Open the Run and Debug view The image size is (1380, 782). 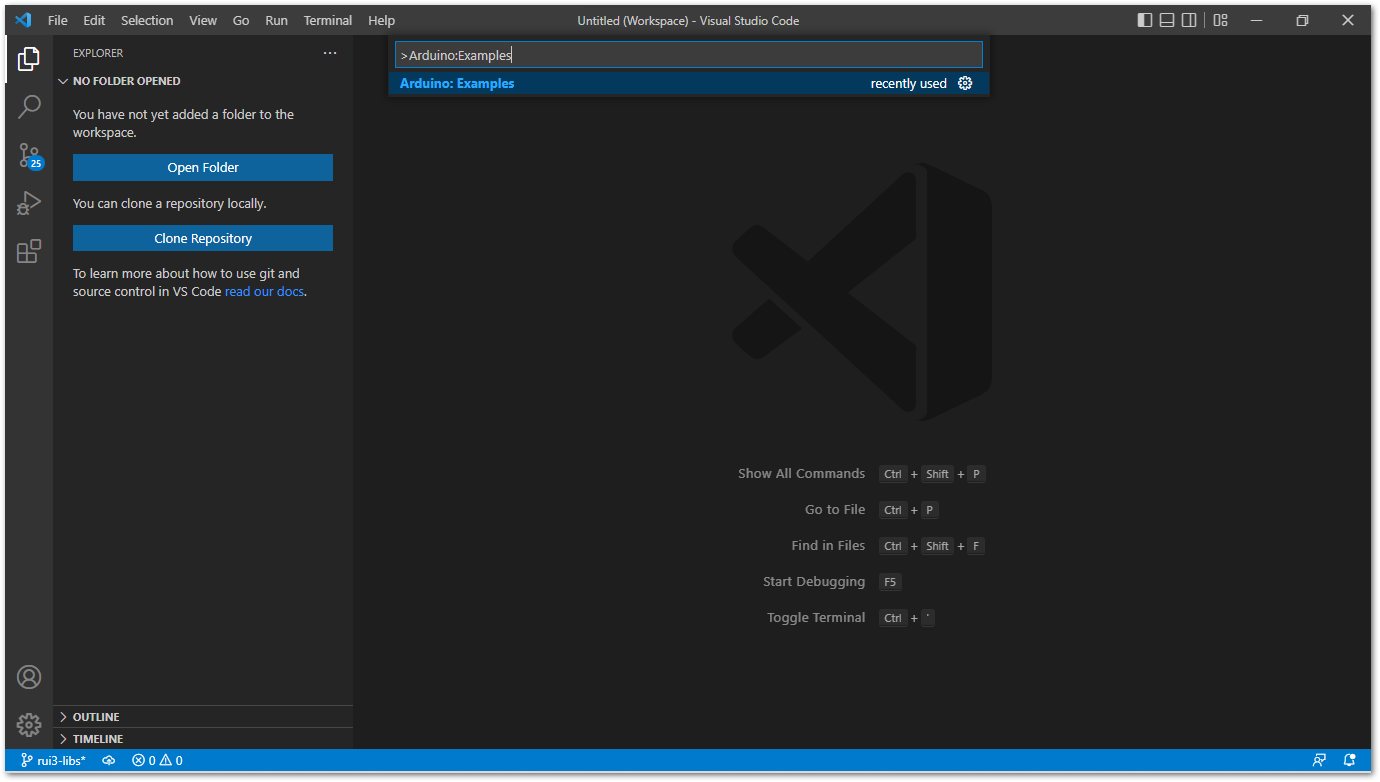tap(29, 203)
